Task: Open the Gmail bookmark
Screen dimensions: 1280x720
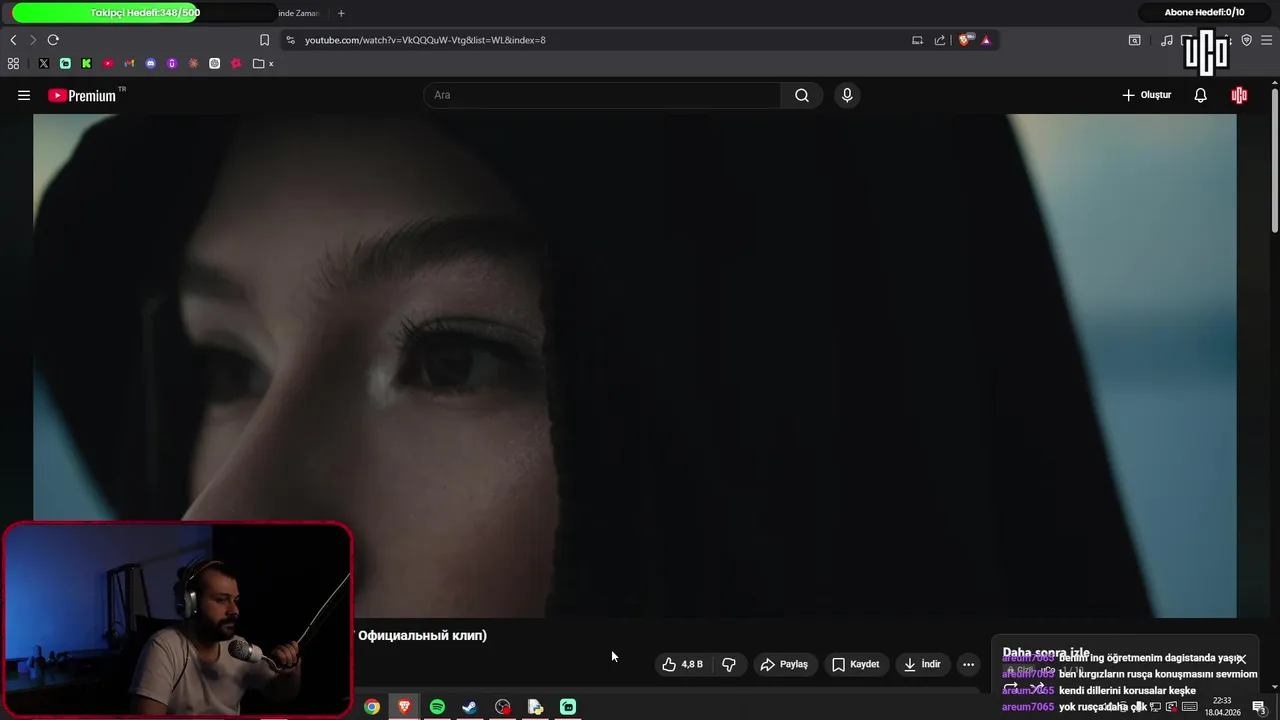Action: [129, 63]
